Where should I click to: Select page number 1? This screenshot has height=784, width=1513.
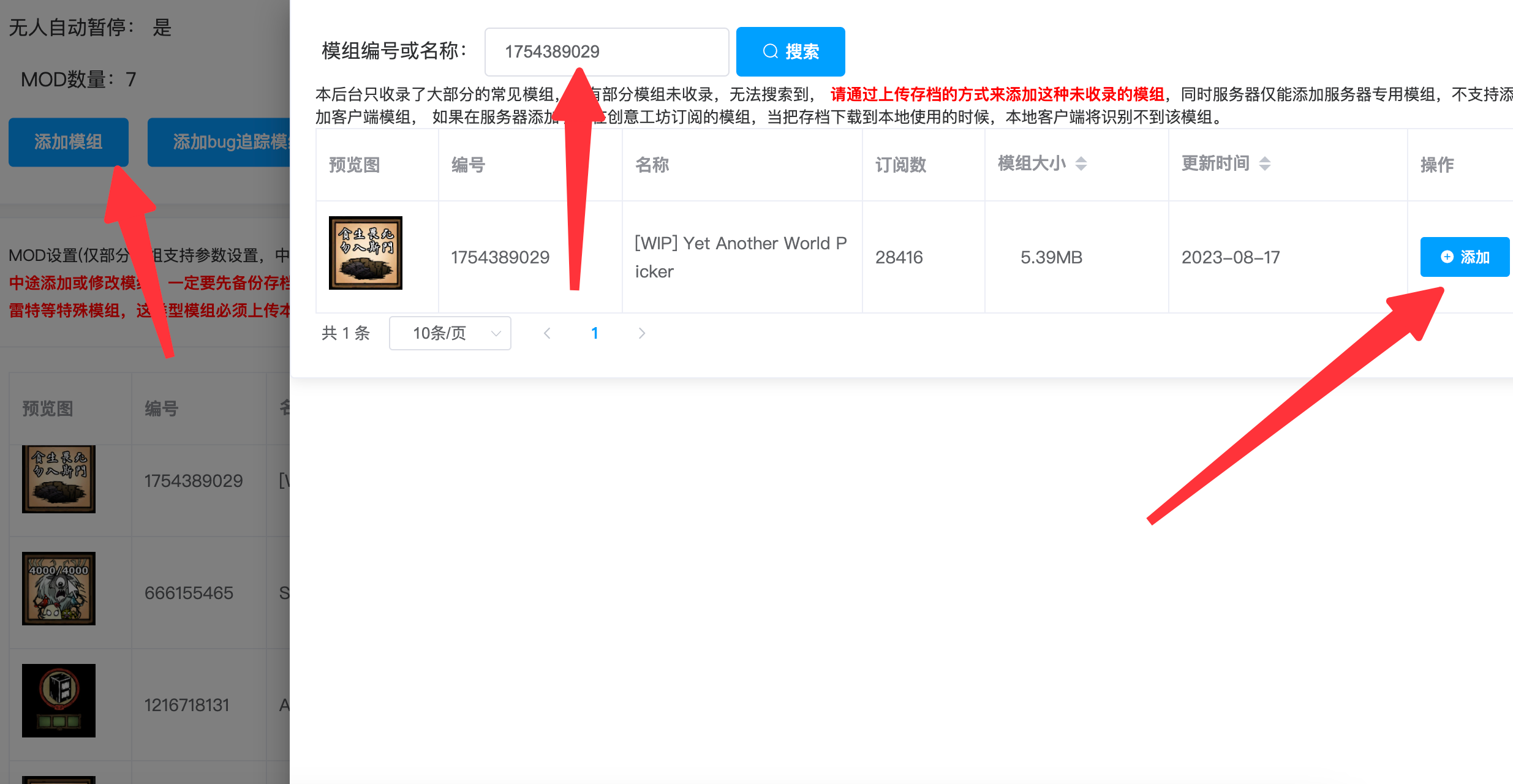point(594,333)
